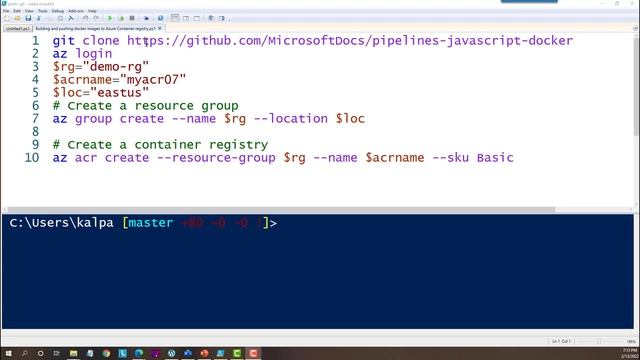Click the Run Selection icon
Screen dimensions: 640x360
[121, 18]
